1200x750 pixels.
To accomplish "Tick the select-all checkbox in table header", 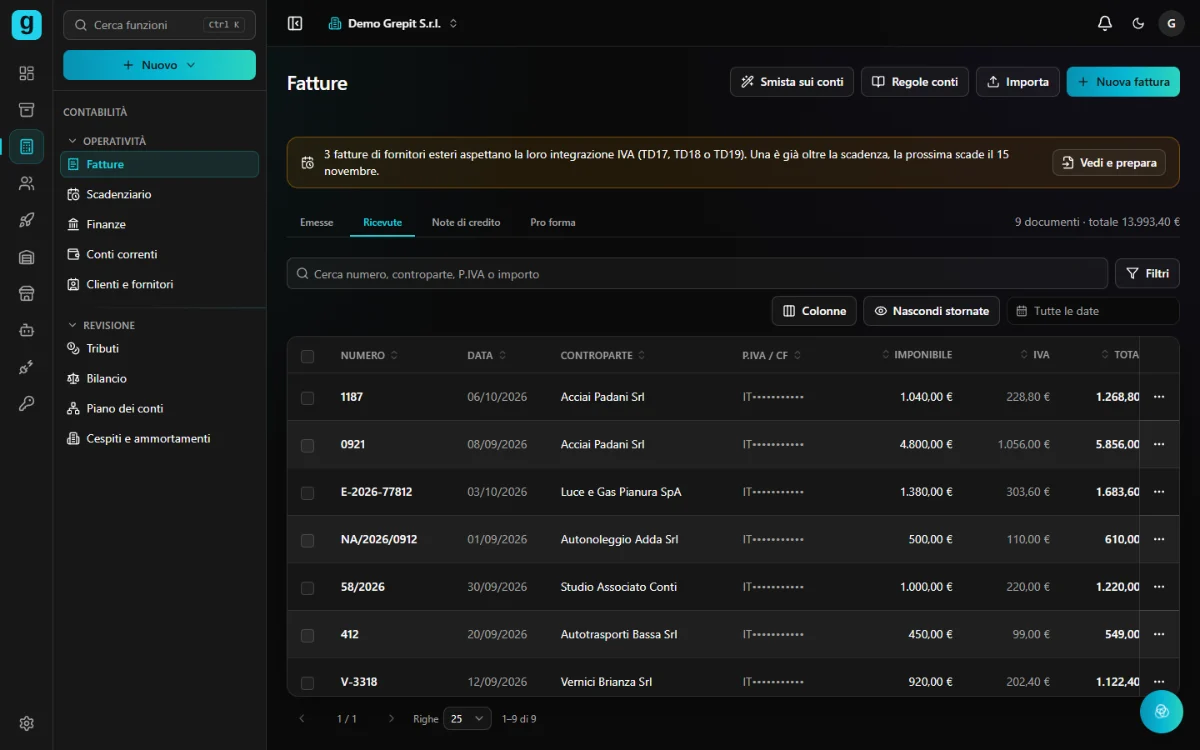I will pyautogui.click(x=307, y=356).
